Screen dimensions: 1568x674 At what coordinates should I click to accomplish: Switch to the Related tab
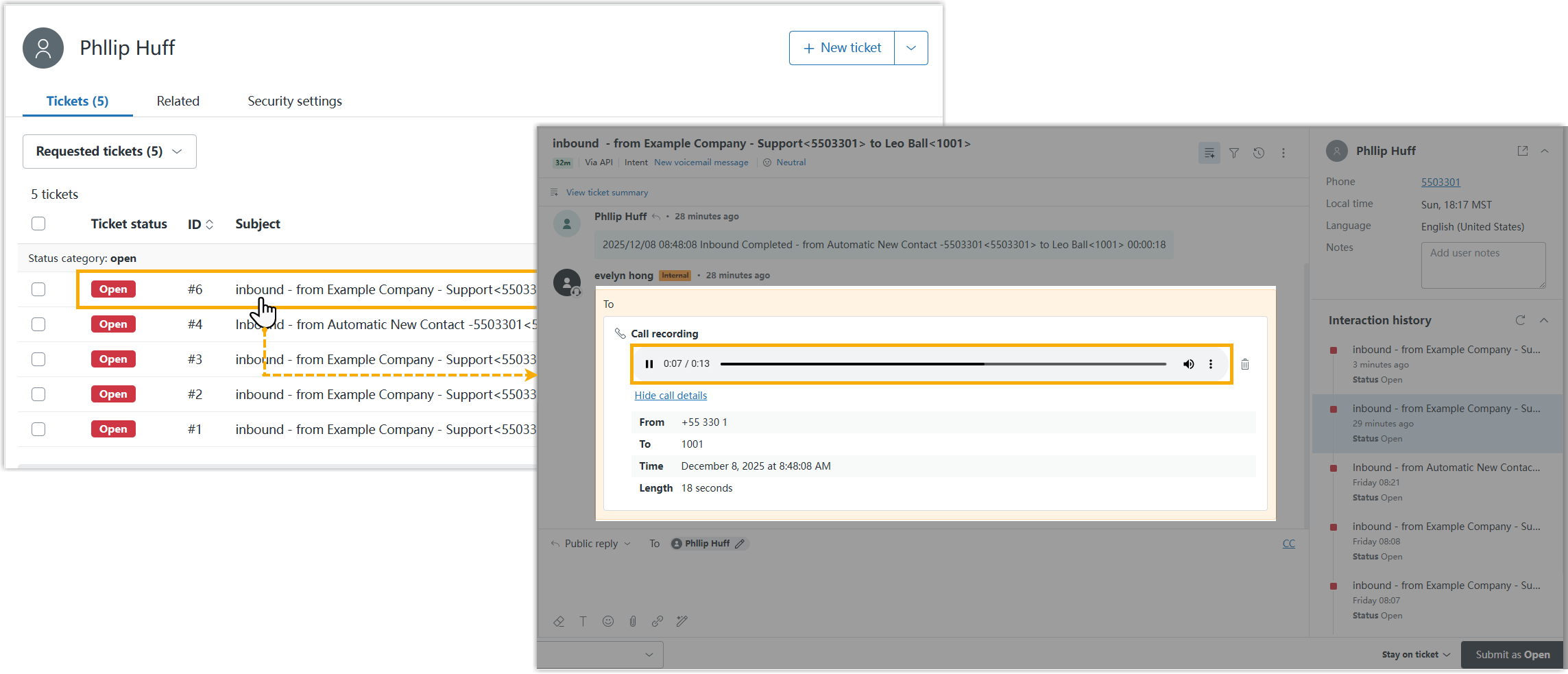[178, 101]
